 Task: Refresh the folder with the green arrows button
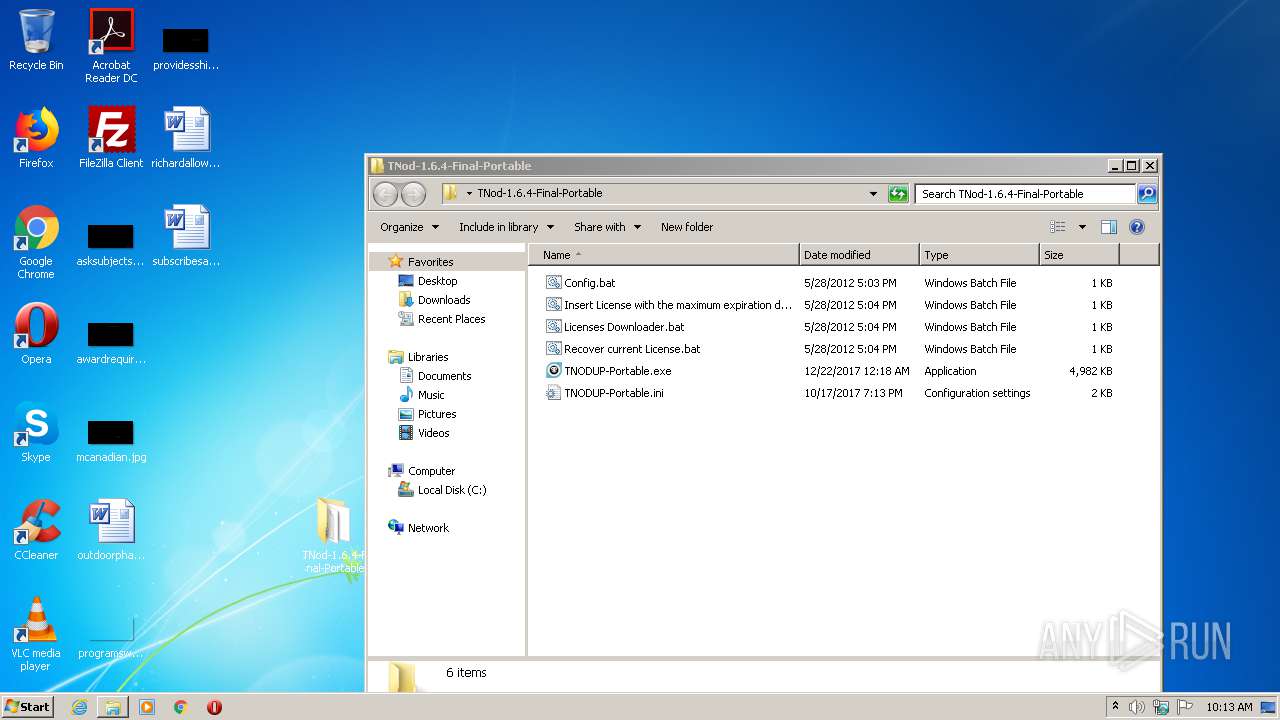pyautogui.click(x=898, y=194)
